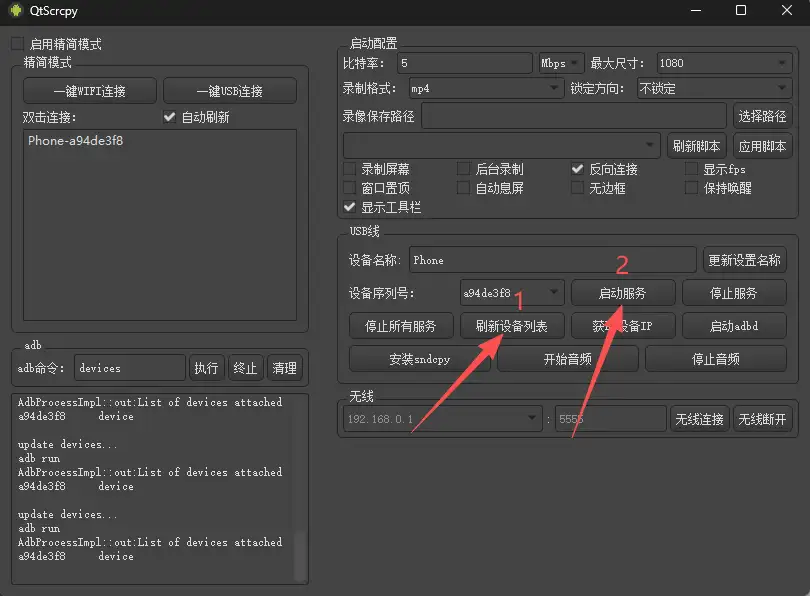This screenshot has height=596, width=810.
Task: Expand the 设备序列号 dropdown showing a94de3f8
Action: click(x=555, y=293)
